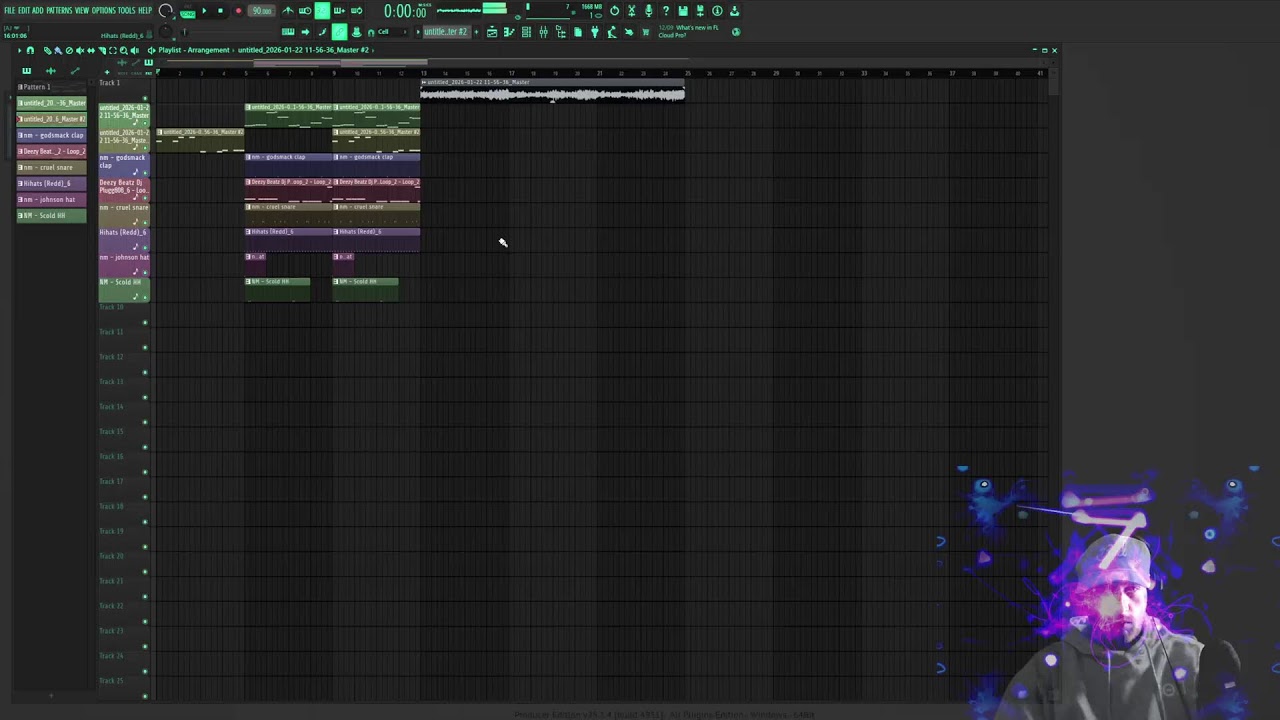The width and height of the screenshot is (1280, 720).
Task: Click the download arrow icon at top right
Action: (x=734, y=11)
